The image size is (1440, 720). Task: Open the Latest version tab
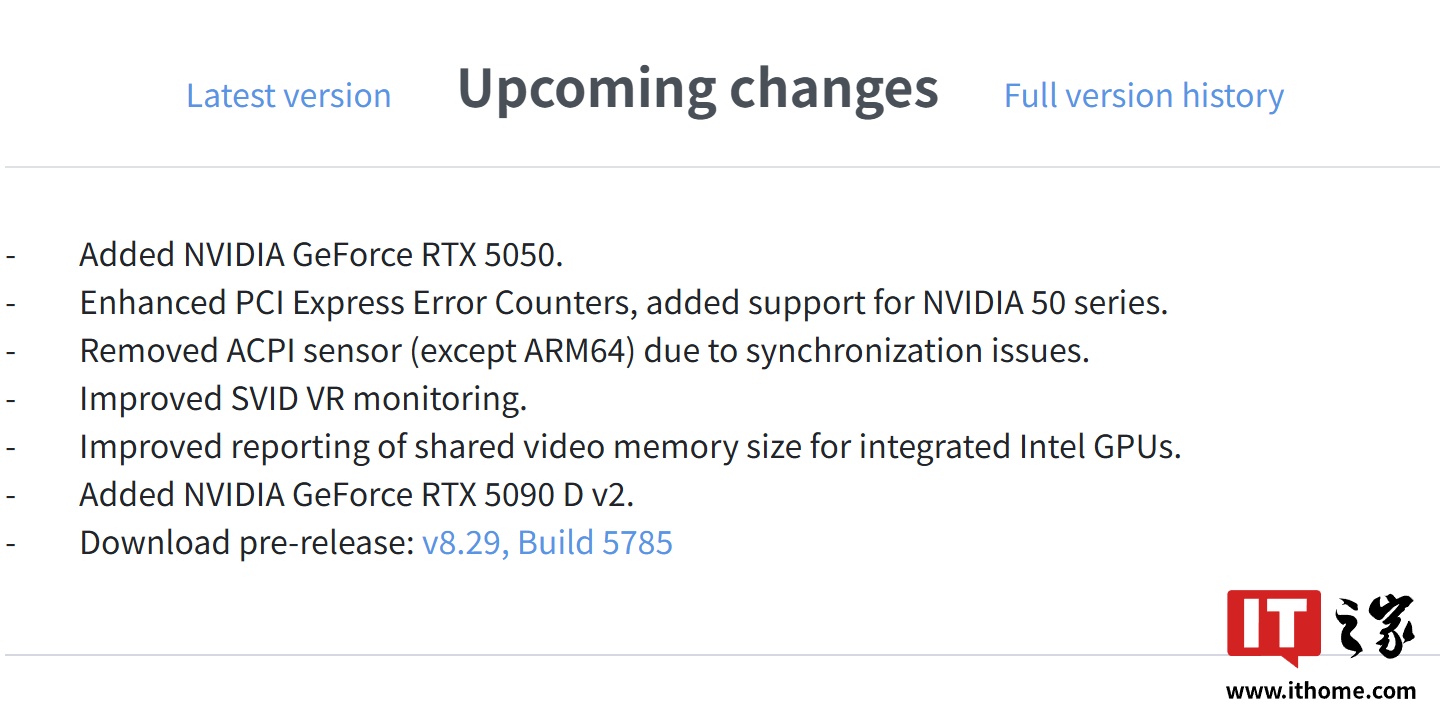(288, 96)
